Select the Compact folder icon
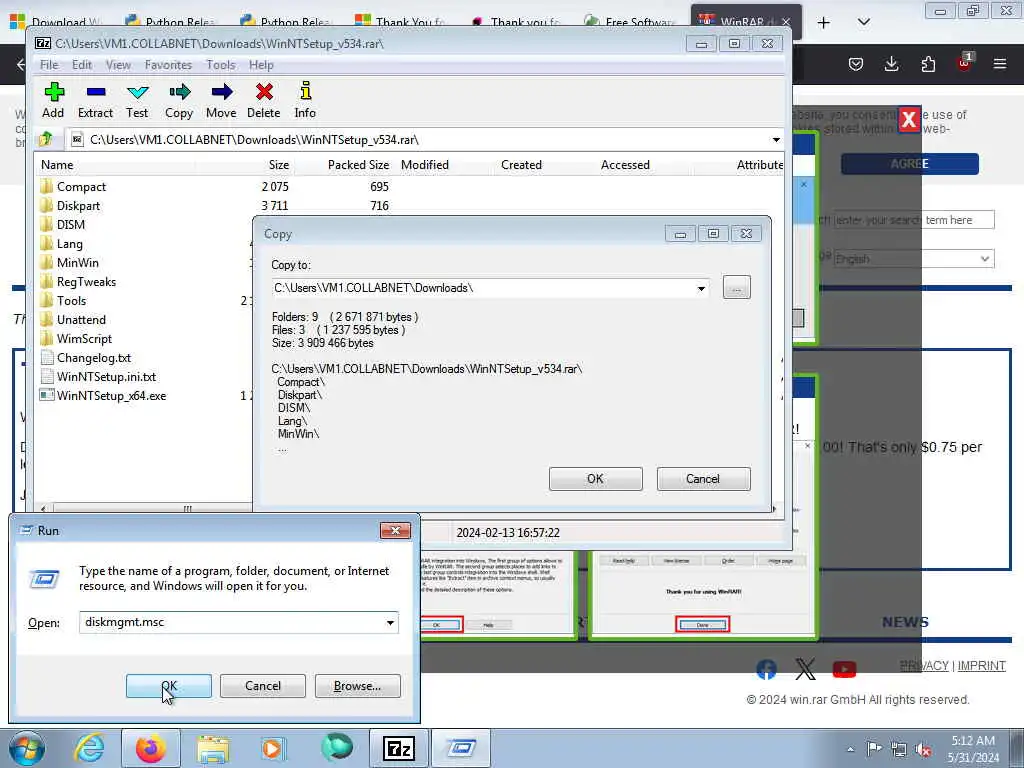This screenshot has height=768, width=1024. (x=46, y=186)
